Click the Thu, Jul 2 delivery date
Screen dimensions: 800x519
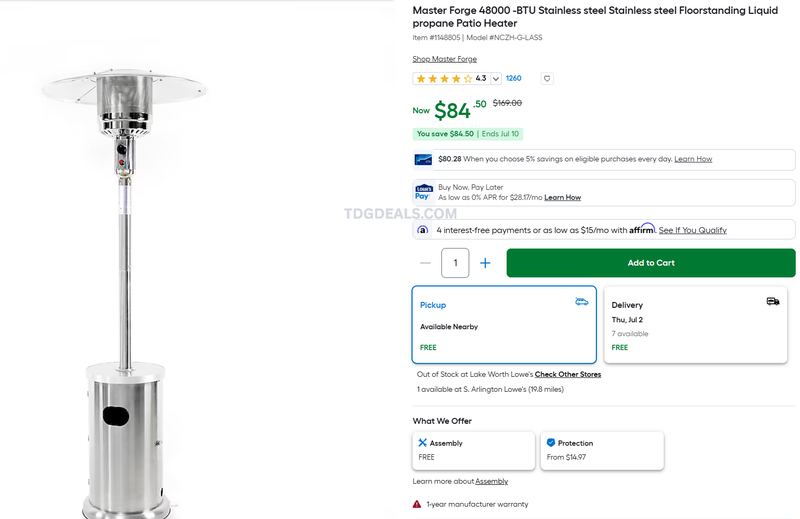click(x=627, y=320)
